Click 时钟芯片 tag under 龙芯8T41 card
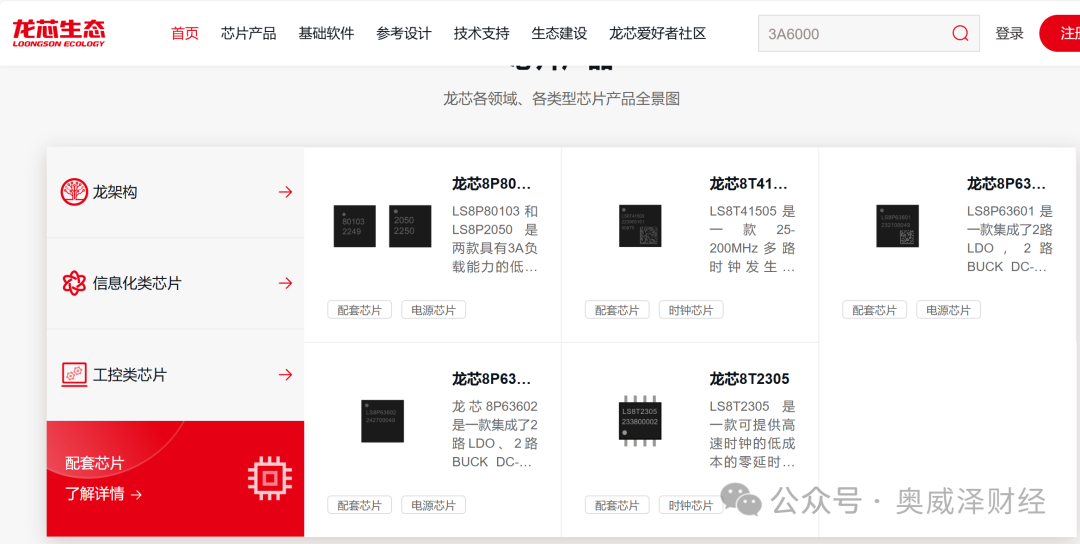Image resolution: width=1080 pixels, height=544 pixels. 691,310
